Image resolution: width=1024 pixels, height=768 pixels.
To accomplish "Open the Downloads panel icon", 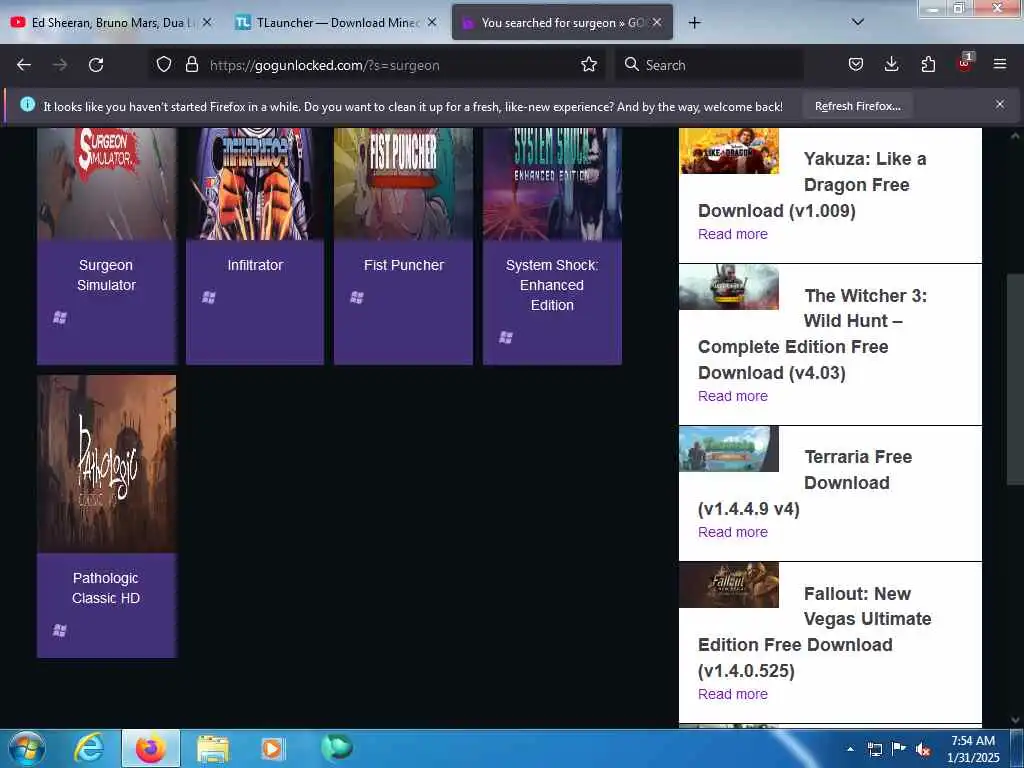I will click(x=891, y=64).
